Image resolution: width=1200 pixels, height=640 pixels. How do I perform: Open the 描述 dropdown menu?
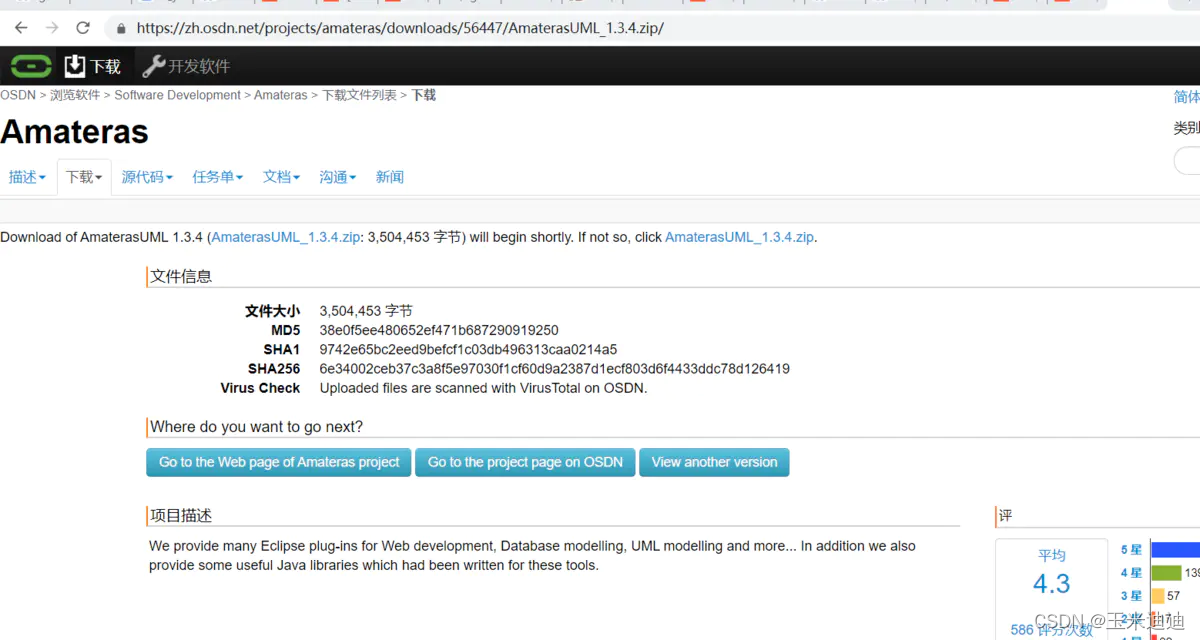(x=27, y=177)
